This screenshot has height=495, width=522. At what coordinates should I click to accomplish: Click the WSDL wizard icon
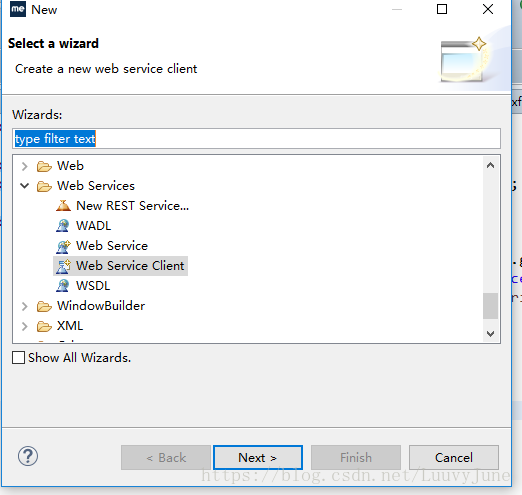[63, 286]
